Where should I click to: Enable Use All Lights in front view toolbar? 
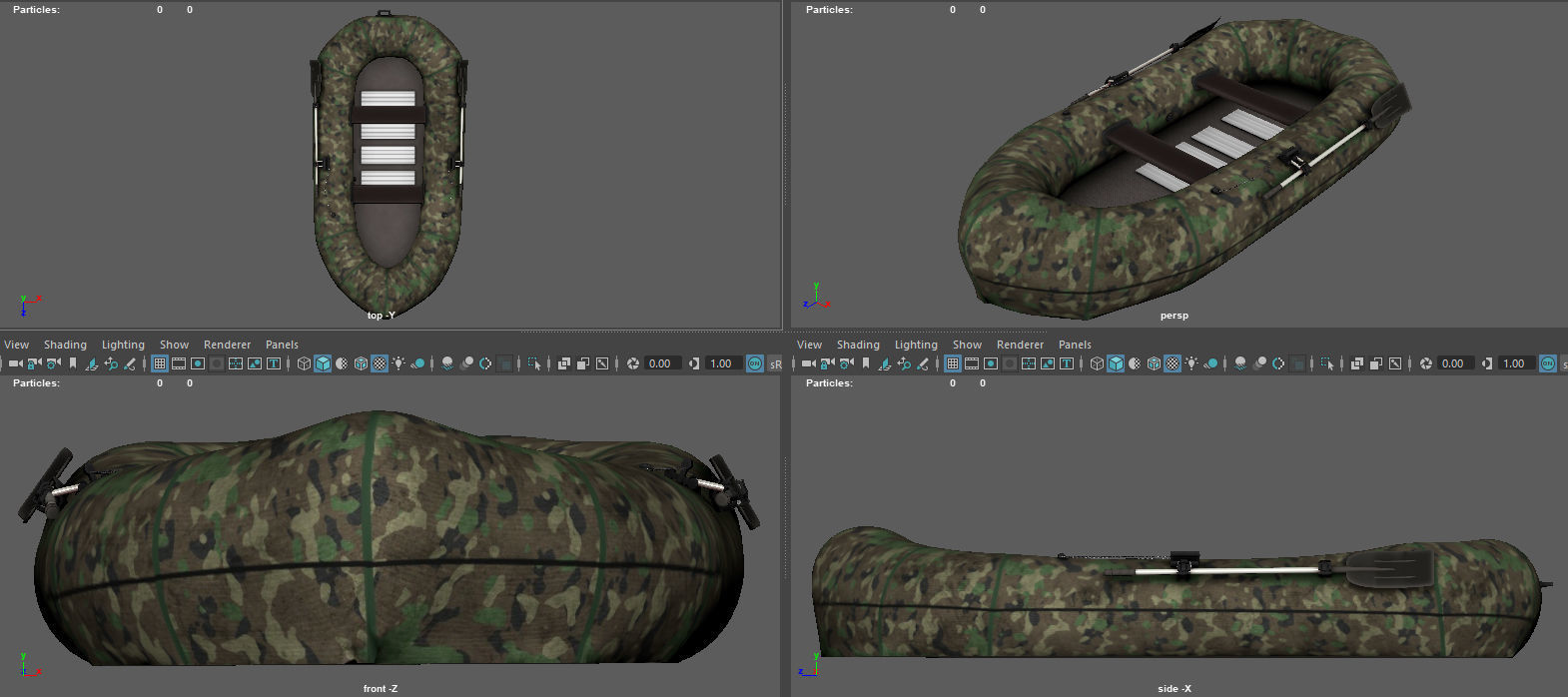[398, 363]
